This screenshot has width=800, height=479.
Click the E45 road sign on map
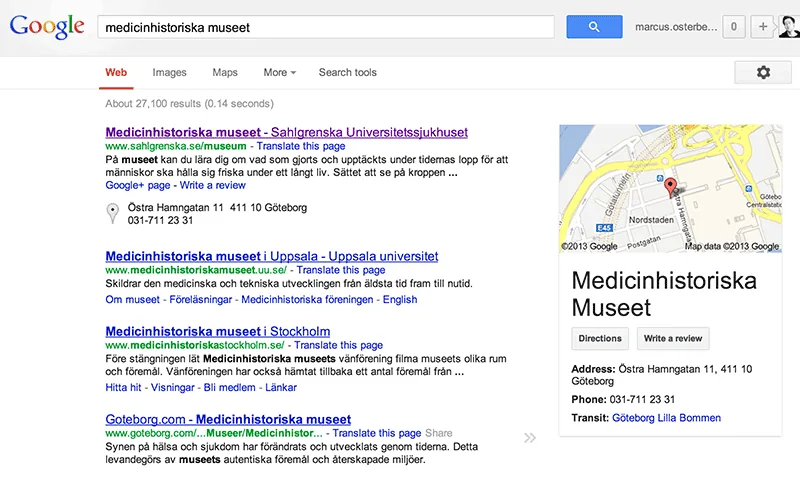(604, 228)
